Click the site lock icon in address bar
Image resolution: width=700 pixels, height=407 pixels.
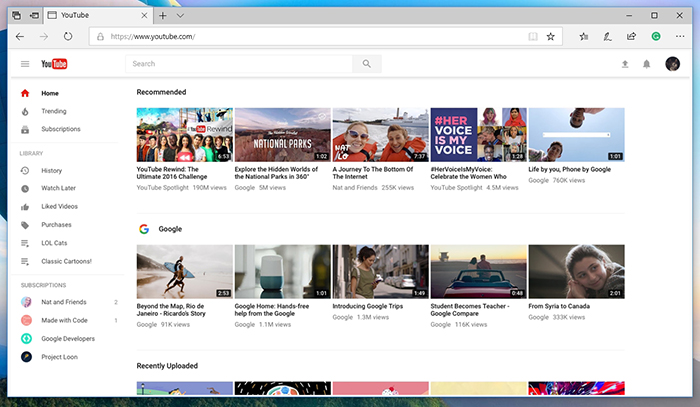[x=100, y=37]
